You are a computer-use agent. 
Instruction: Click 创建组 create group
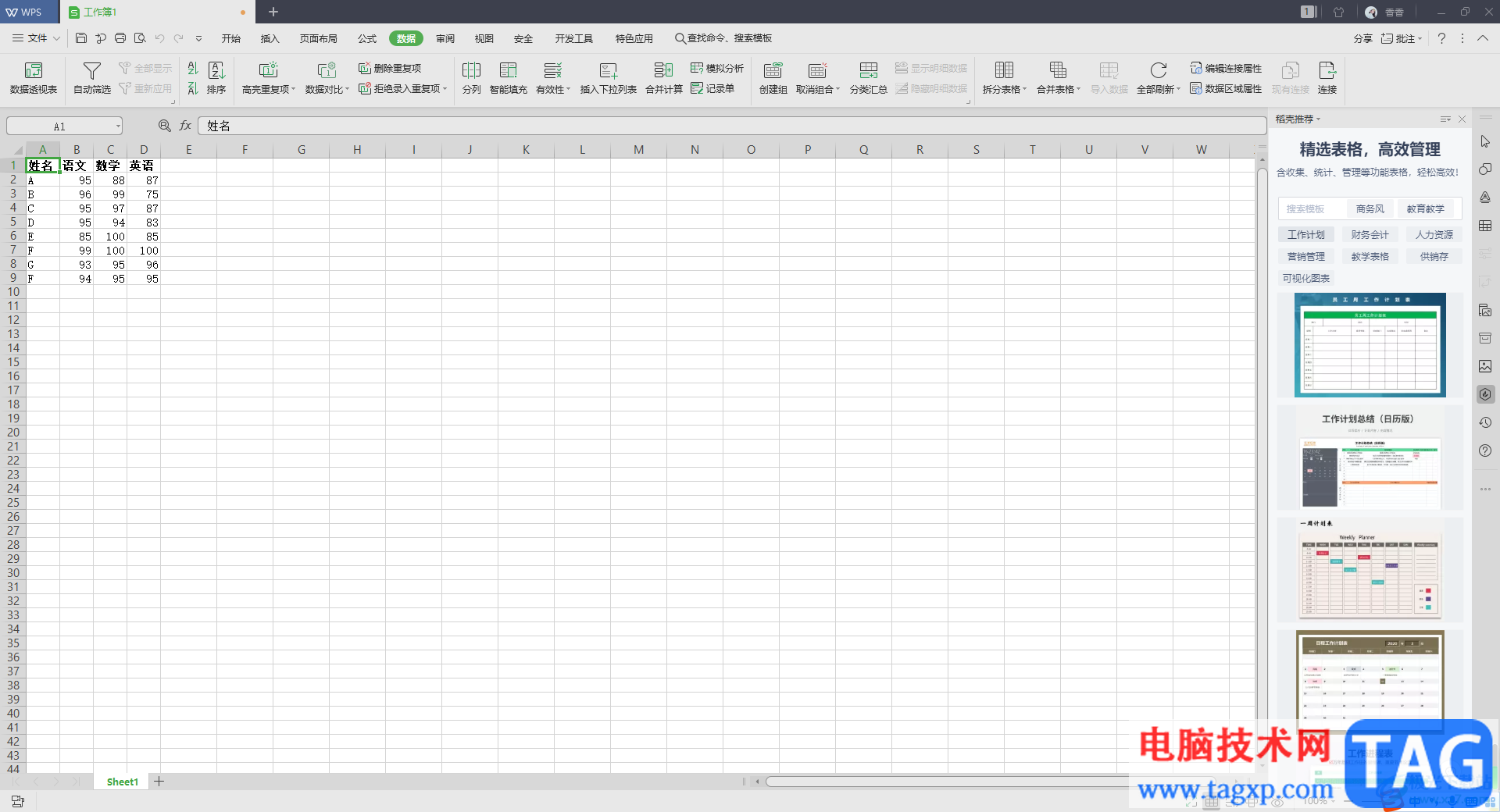point(773,78)
